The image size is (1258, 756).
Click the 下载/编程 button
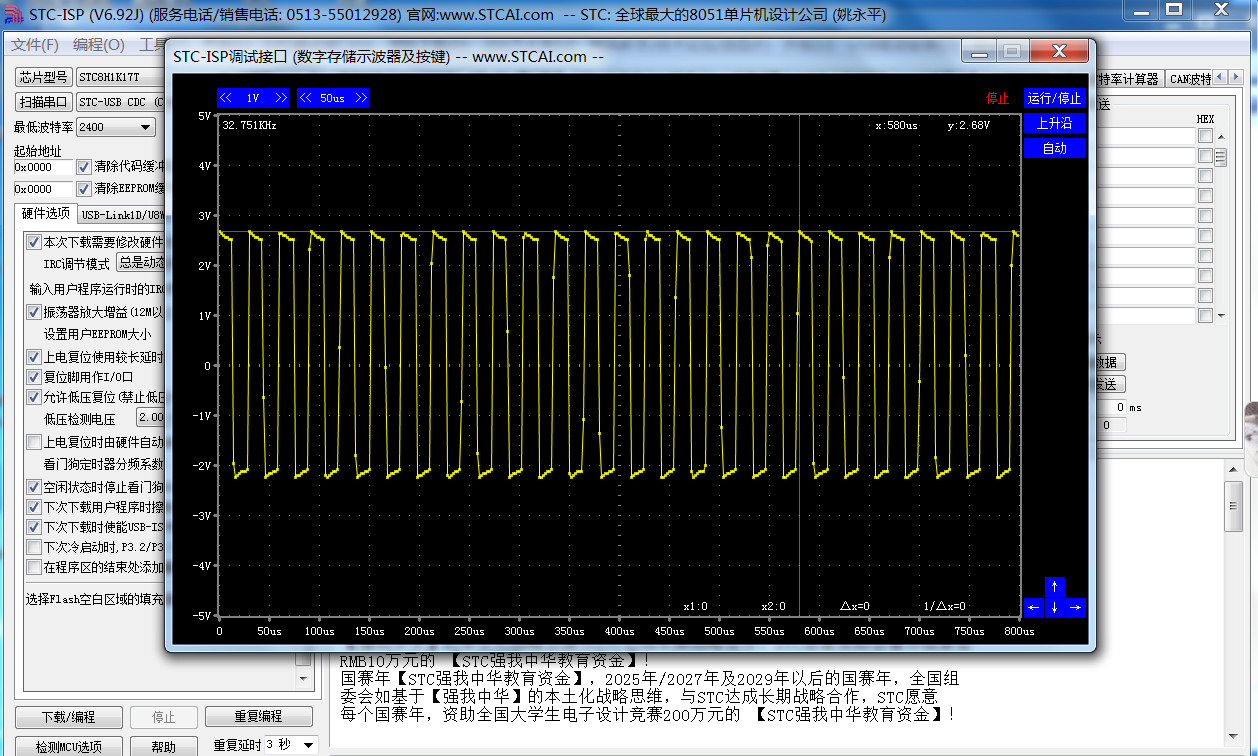[69, 717]
